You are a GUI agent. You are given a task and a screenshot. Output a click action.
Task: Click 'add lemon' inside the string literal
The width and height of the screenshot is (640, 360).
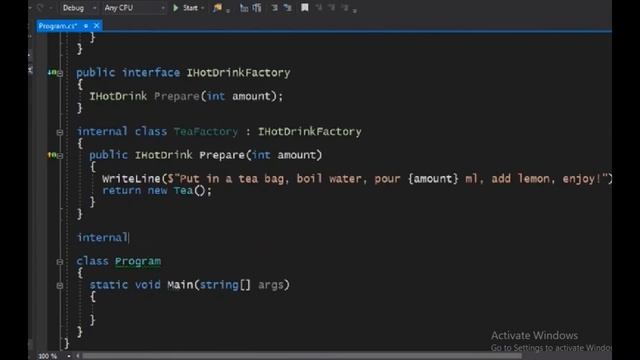(x=520, y=179)
